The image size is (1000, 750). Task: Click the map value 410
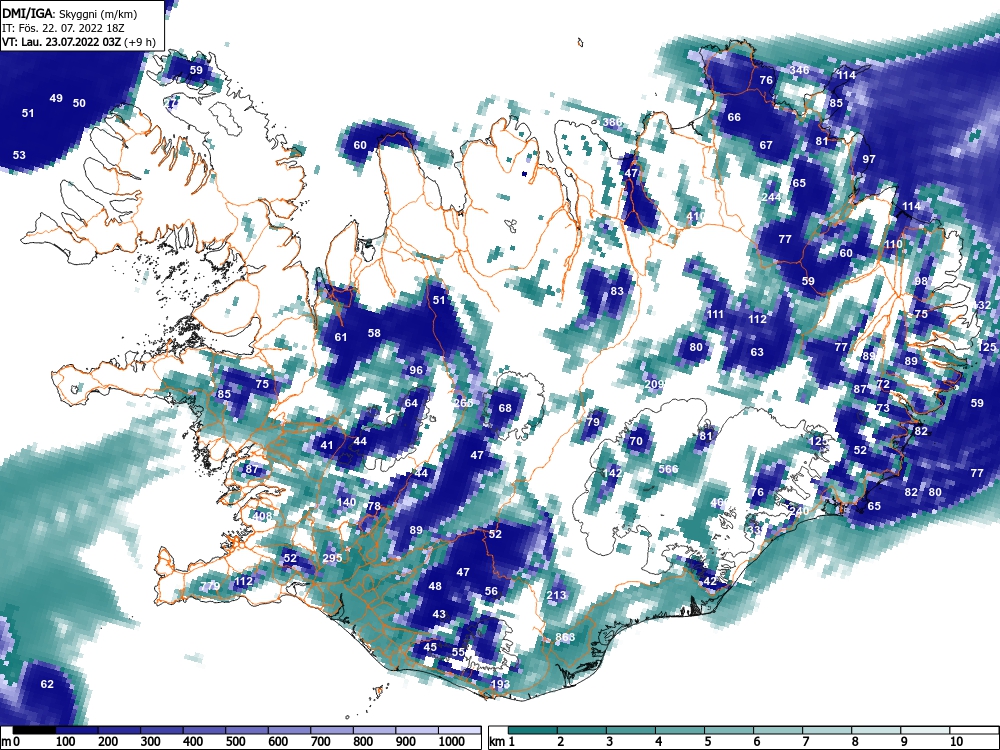click(695, 216)
